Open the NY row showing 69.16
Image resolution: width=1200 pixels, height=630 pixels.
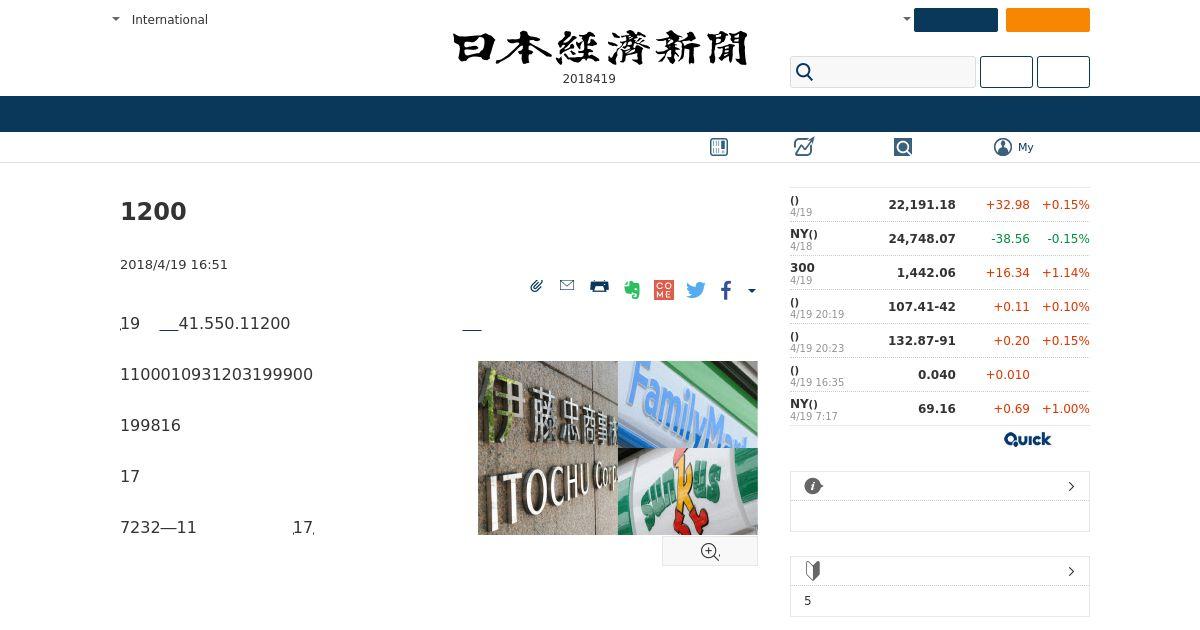(x=940, y=409)
